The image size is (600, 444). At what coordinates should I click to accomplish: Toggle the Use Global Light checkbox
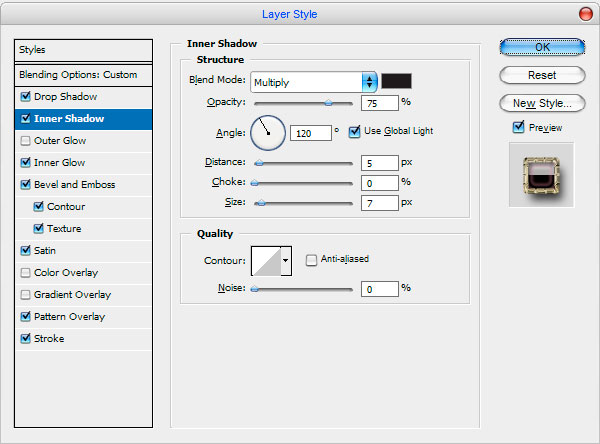[x=354, y=131]
